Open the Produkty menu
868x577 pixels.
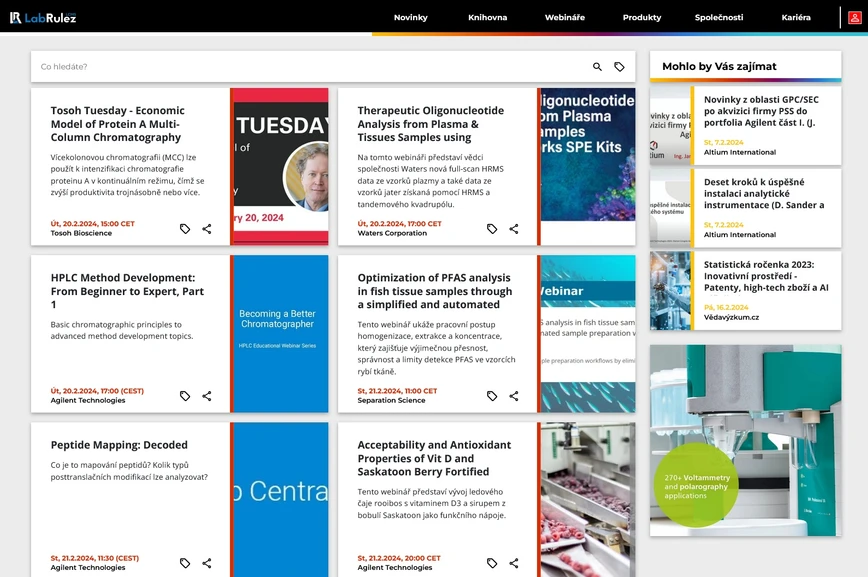click(x=642, y=17)
